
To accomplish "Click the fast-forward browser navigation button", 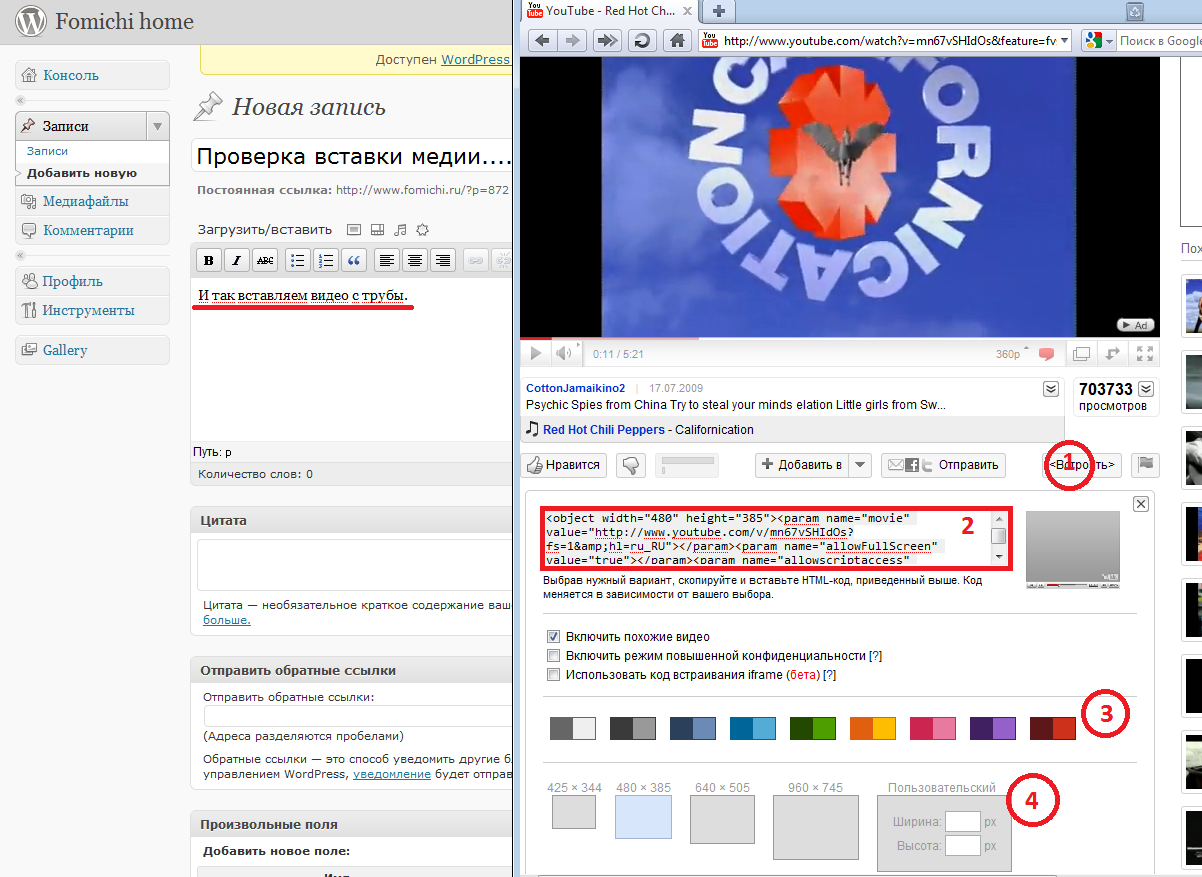I will click(606, 41).
